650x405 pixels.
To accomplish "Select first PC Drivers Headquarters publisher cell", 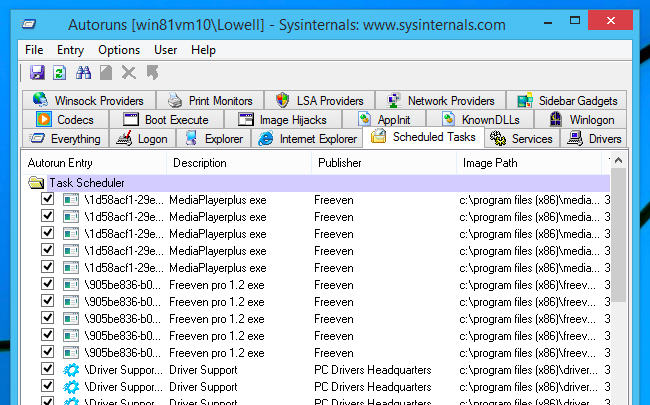I will click(x=373, y=370).
